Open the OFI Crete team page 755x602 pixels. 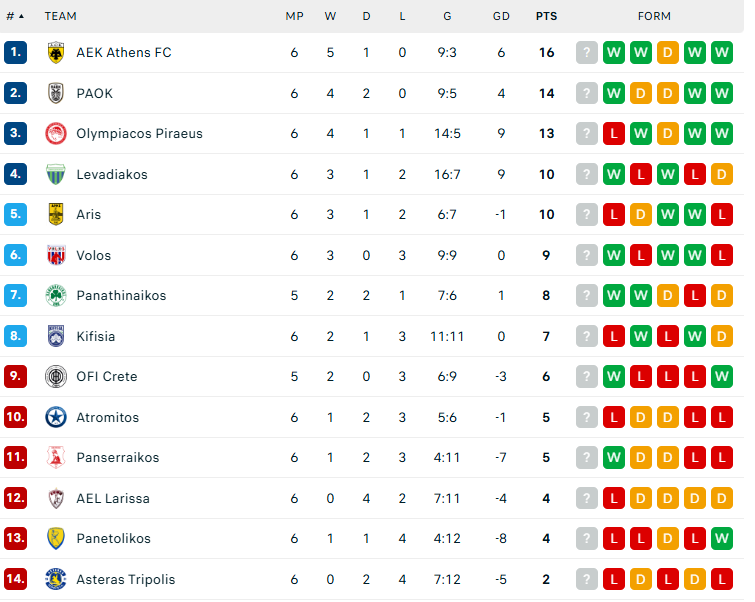click(x=106, y=377)
